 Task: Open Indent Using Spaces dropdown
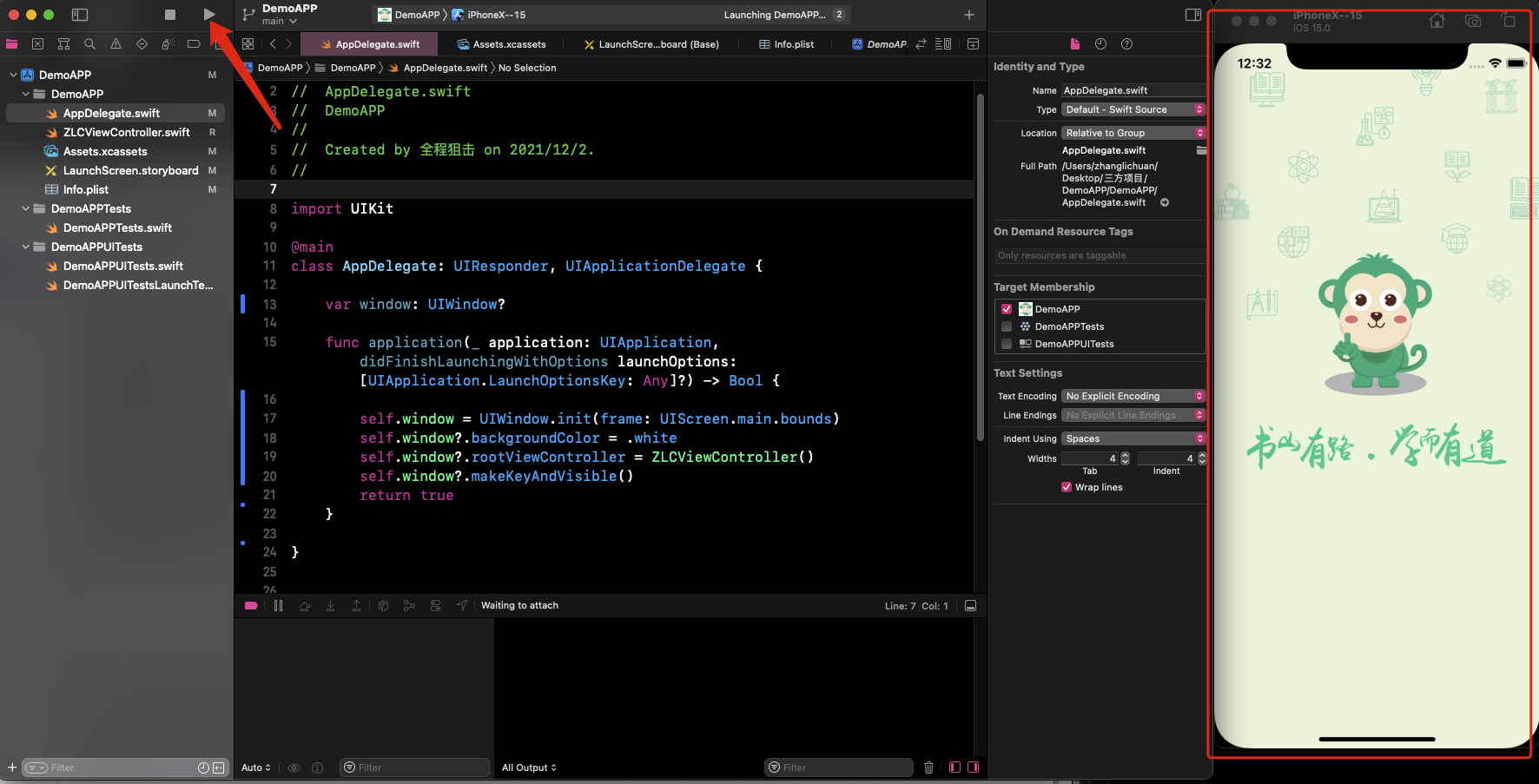(x=1133, y=438)
